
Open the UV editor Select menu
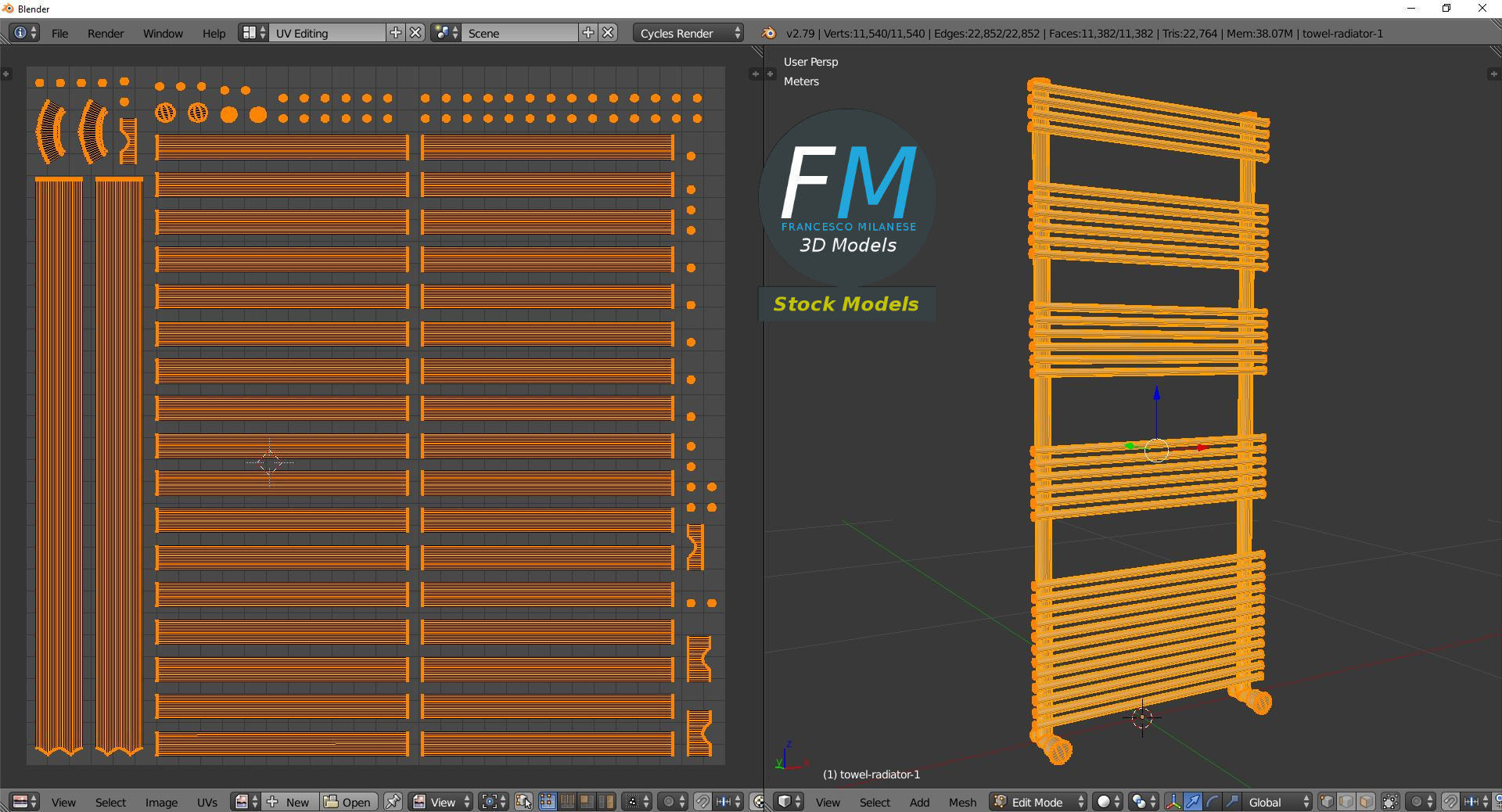(110, 802)
